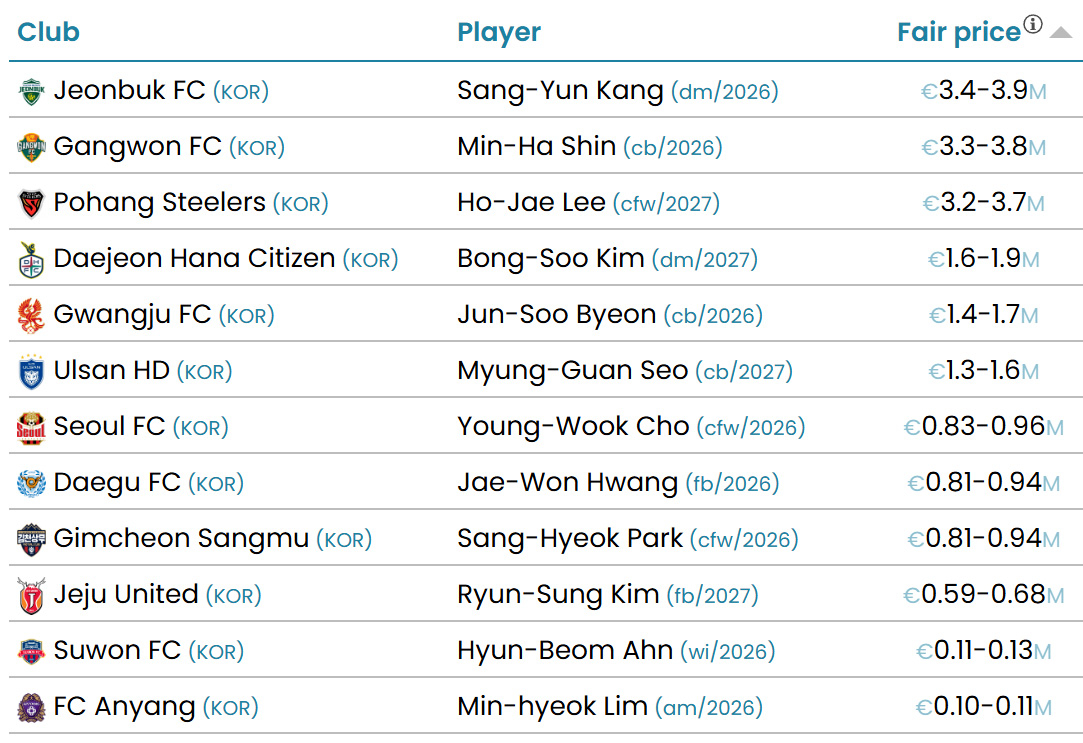
Task: Sort by the Fair price header
Action: (x=958, y=32)
